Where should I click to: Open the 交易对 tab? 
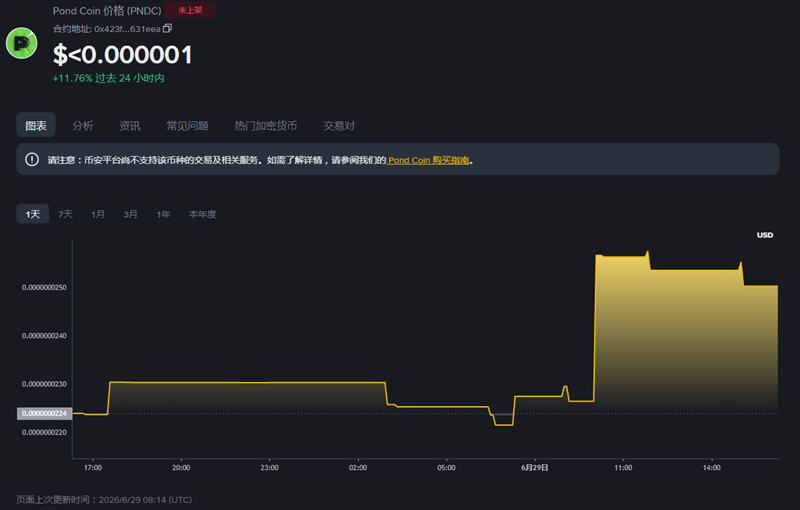coord(339,125)
